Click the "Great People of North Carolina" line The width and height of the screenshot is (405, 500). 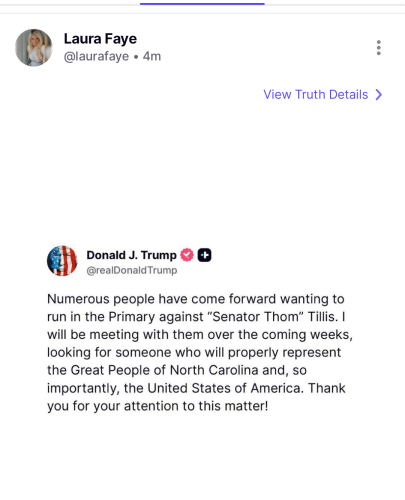point(177,370)
